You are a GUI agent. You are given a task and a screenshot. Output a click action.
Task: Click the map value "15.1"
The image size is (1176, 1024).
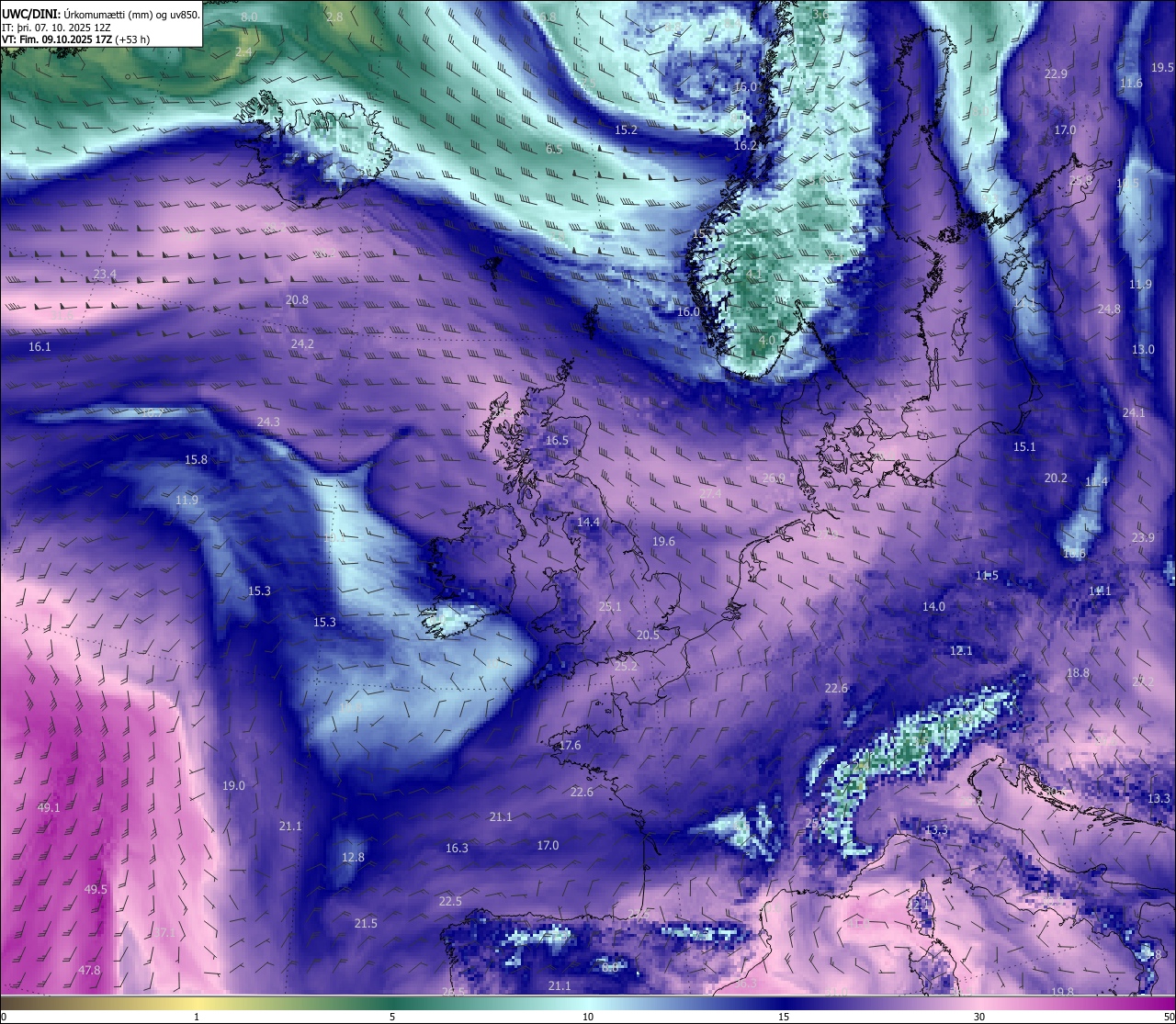pyautogui.click(x=1024, y=447)
